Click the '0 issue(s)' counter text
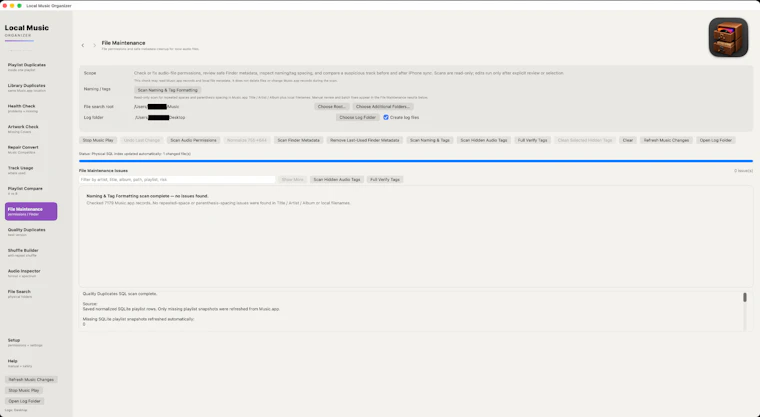Screen dimensions: 760x417 point(744,171)
